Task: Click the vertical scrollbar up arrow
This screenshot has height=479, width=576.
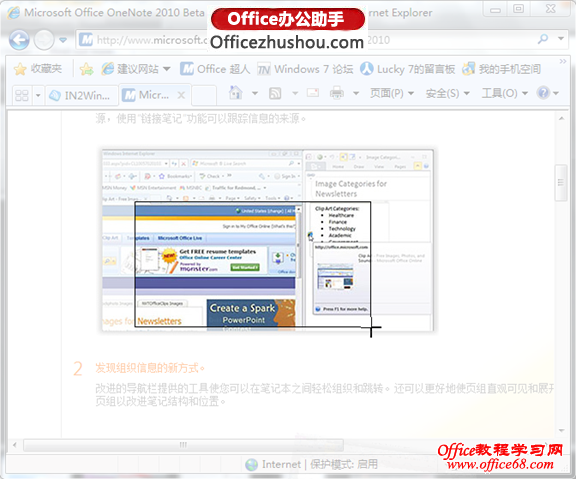Action: [562, 119]
